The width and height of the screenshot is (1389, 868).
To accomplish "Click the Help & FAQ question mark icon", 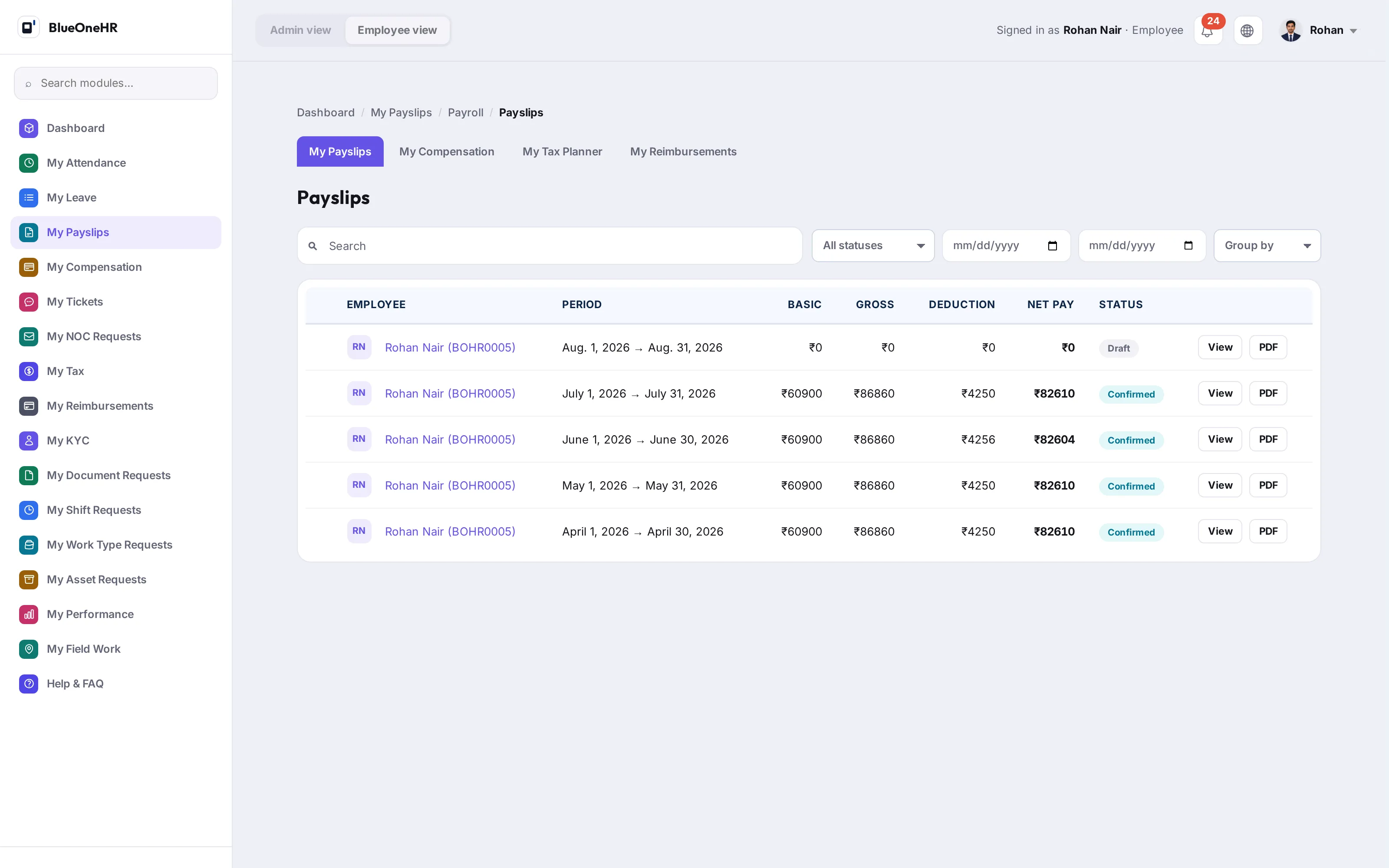I will (x=29, y=684).
